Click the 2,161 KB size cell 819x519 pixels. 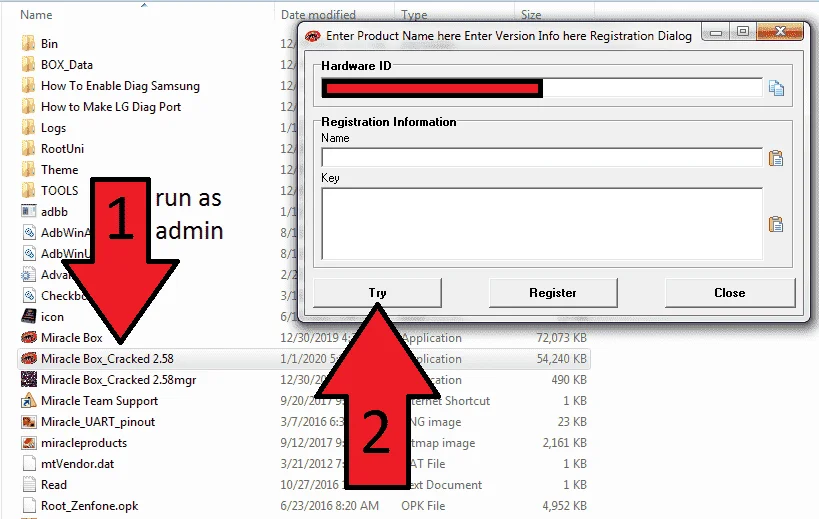(x=565, y=443)
